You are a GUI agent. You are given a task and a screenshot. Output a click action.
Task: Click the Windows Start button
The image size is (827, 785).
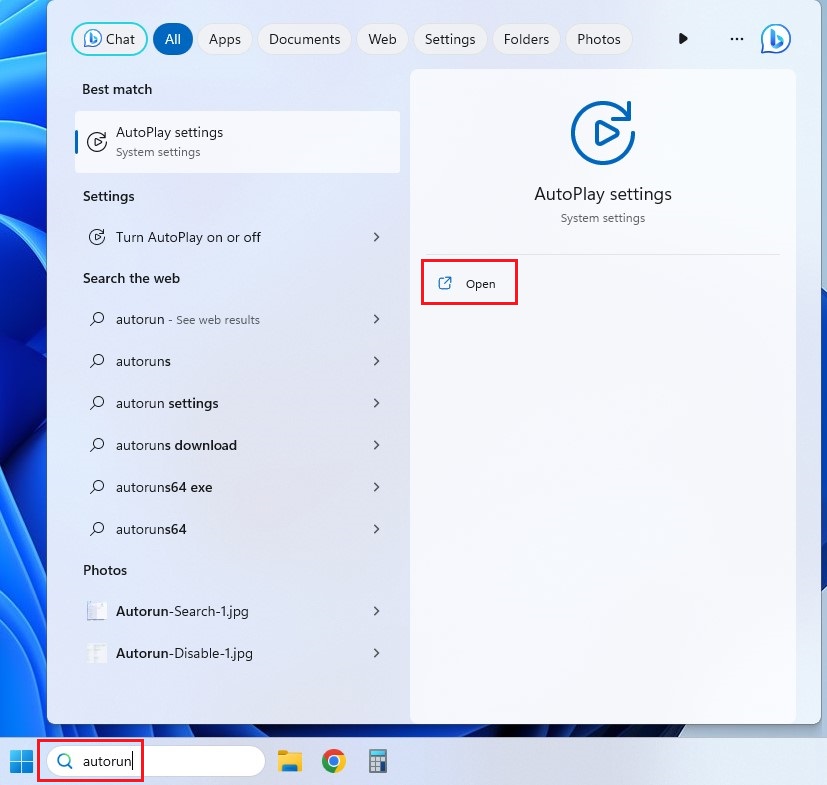[x=21, y=761]
